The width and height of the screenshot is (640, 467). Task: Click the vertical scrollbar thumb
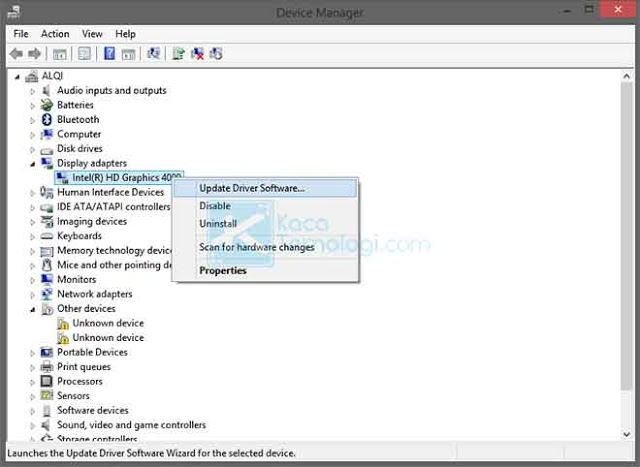pyautogui.click(x=627, y=236)
